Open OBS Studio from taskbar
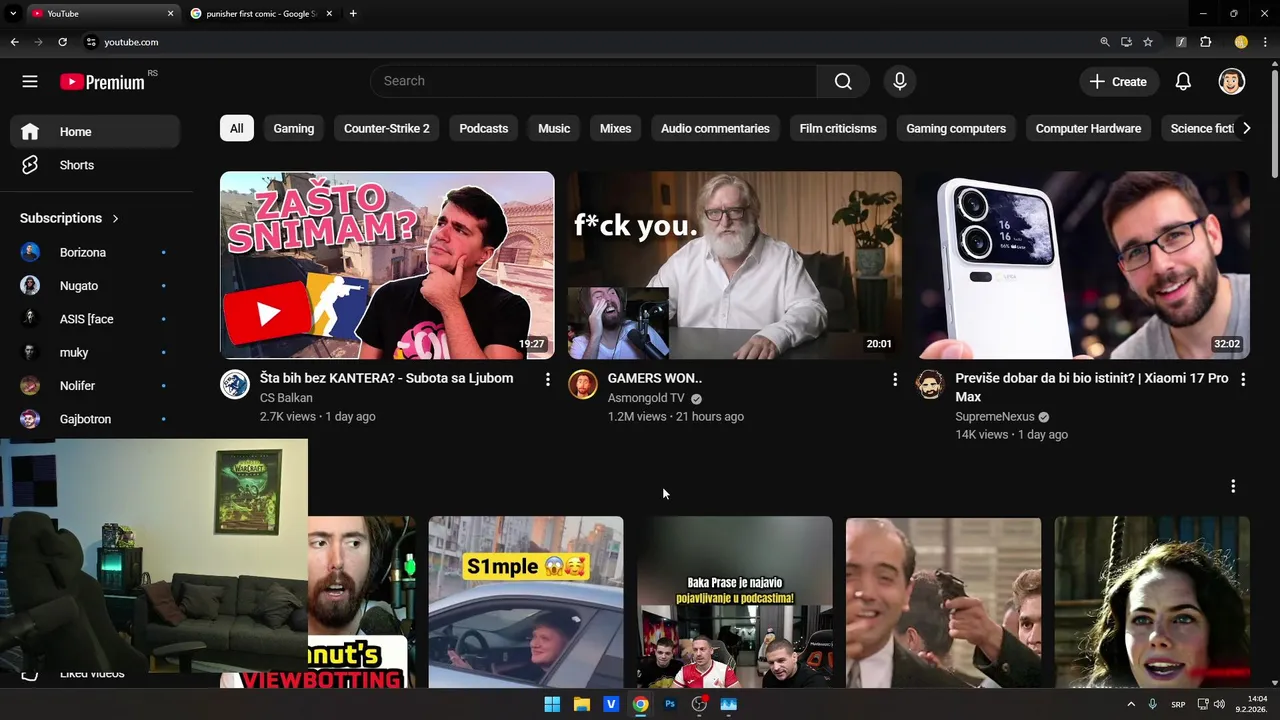Image resolution: width=1280 pixels, height=720 pixels. pyautogui.click(x=699, y=704)
